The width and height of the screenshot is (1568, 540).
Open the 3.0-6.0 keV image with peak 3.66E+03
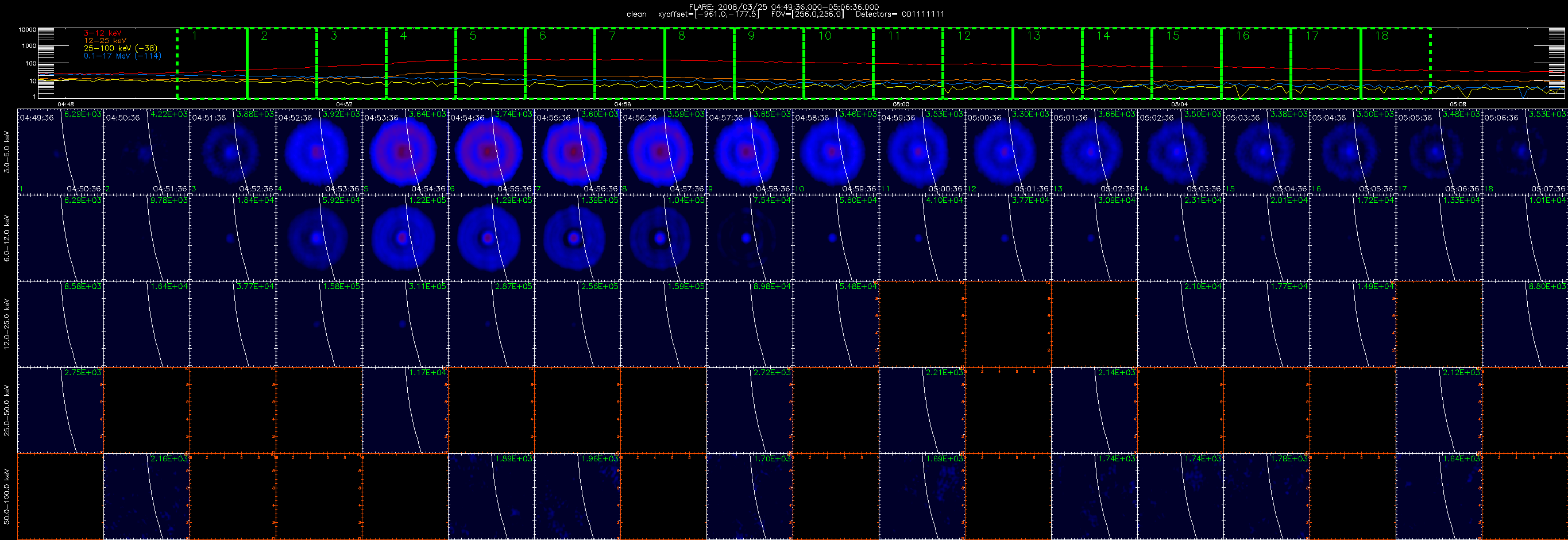click(1094, 152)
